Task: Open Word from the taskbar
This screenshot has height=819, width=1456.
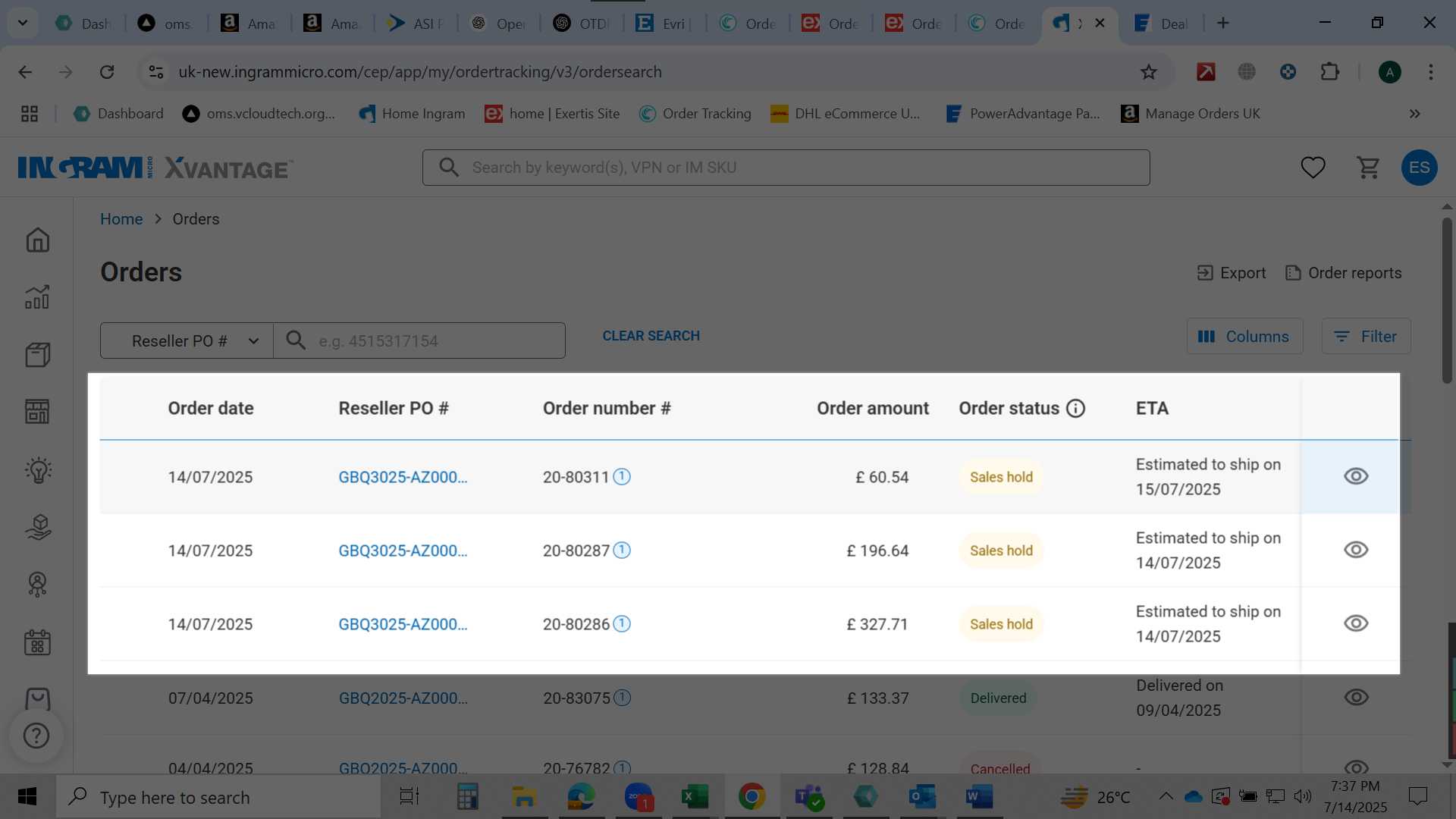Action: click(979, 797)
